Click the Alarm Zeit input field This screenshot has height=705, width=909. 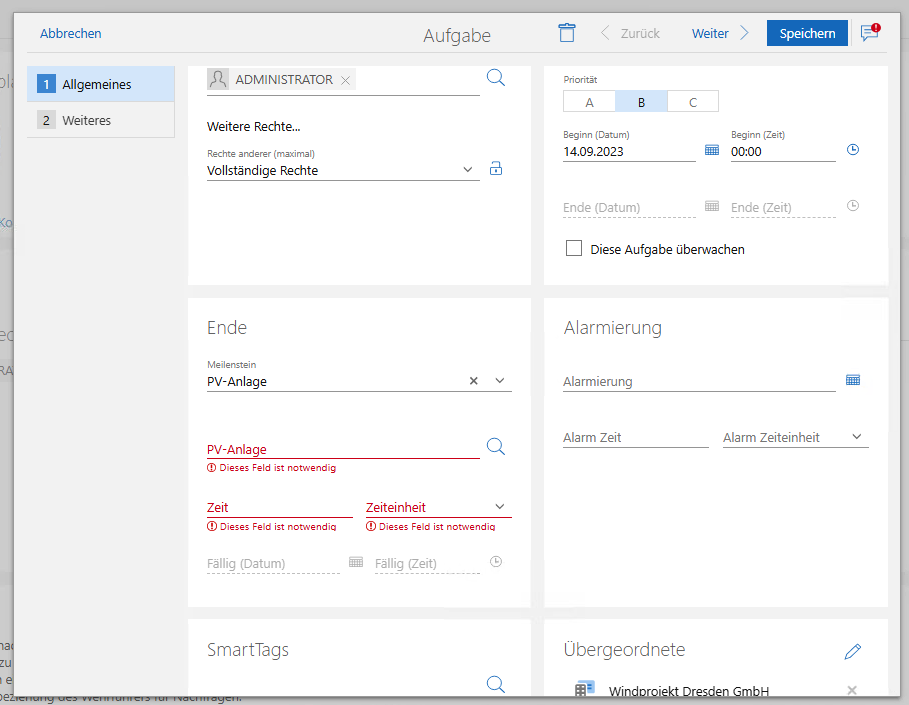click(x=634, y=438)
